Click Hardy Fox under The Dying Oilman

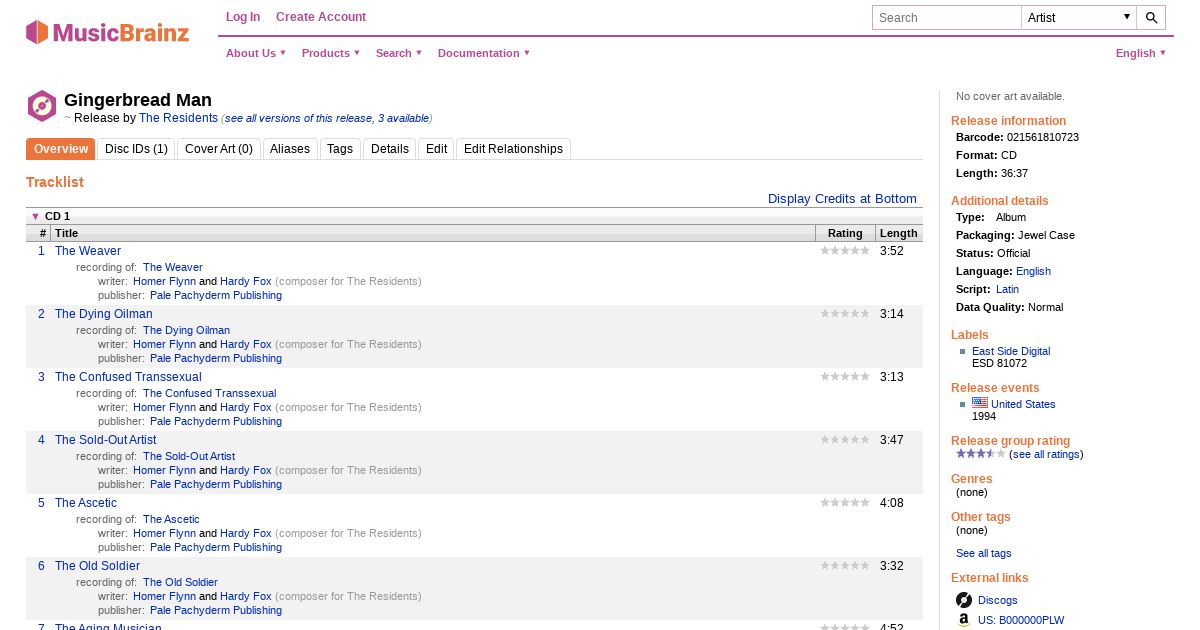(x=246, y=344)
